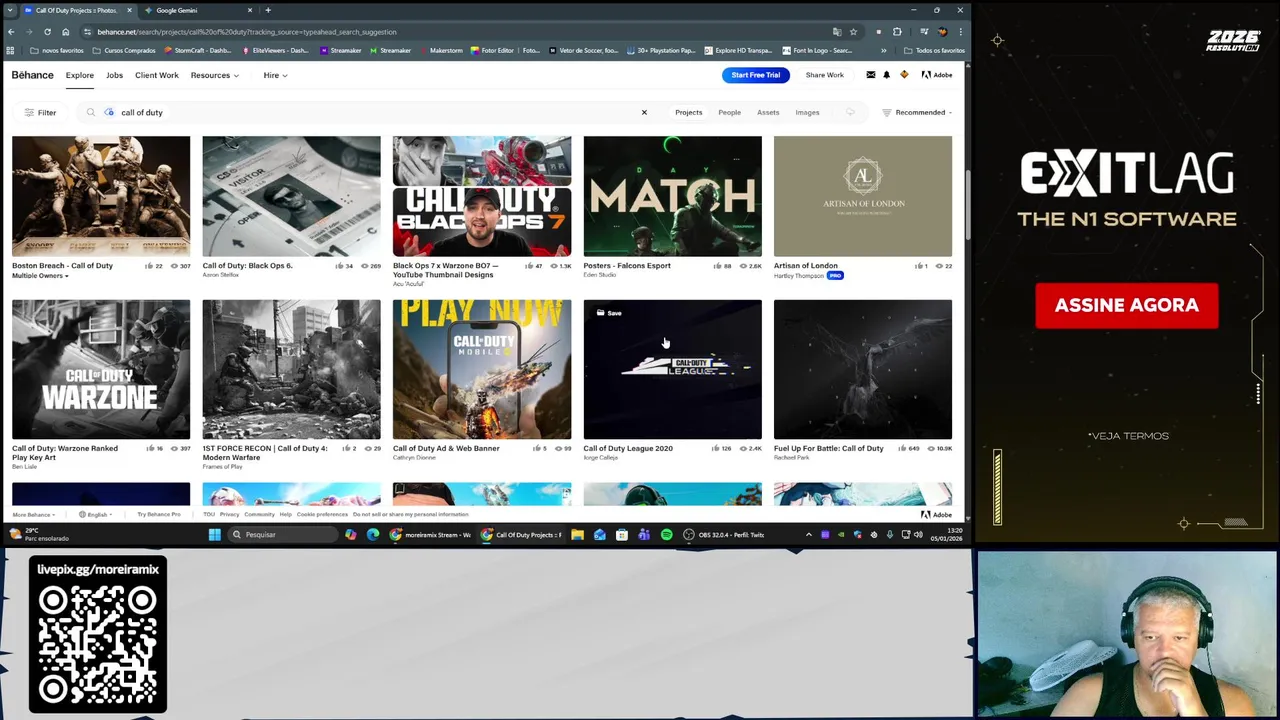Open the English language selector
This screenshot has width=1280, height=720.
click(x=95, y=514)
